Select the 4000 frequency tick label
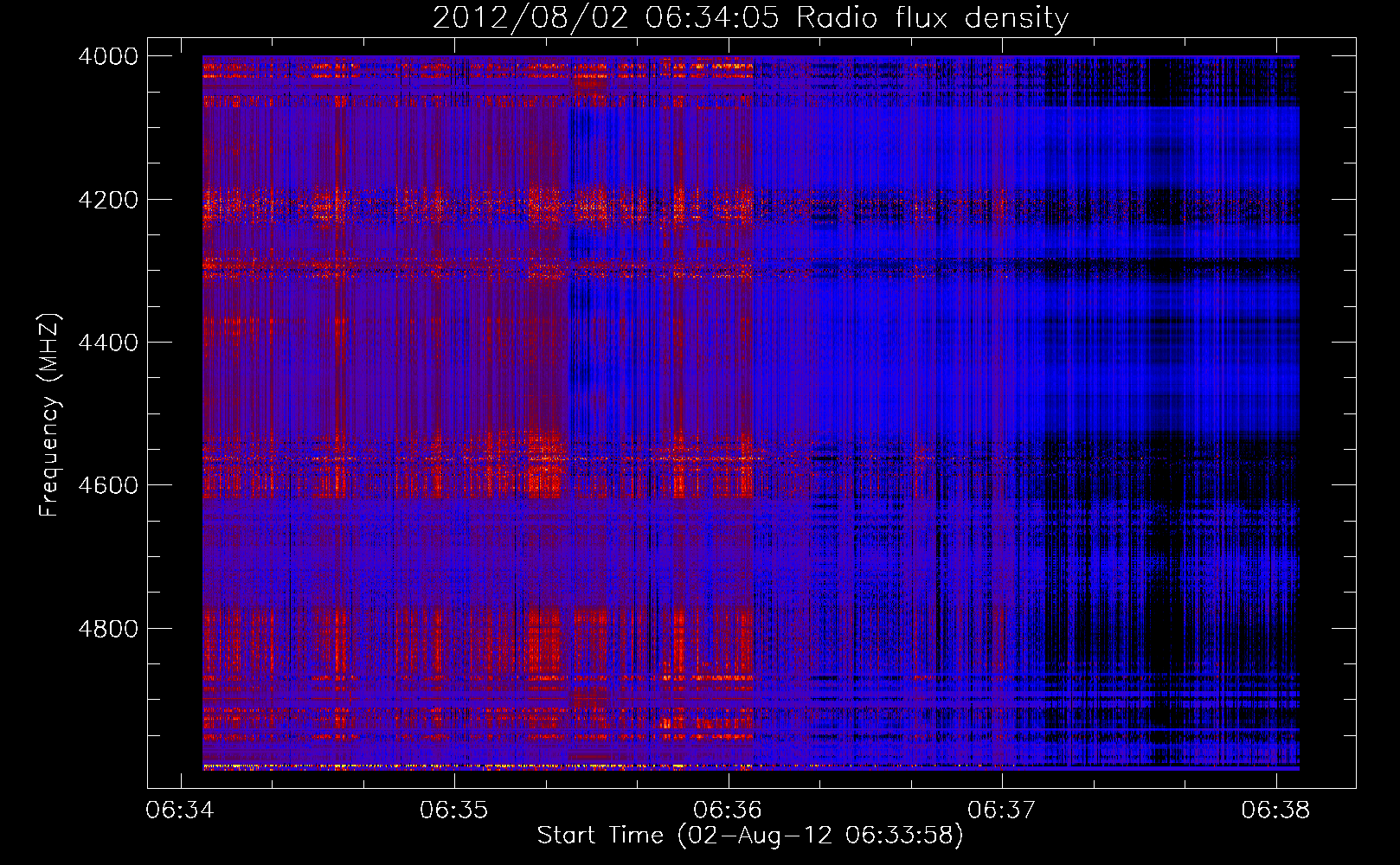This screenshot has width=1400, height=865. click(x=108, y=56)
